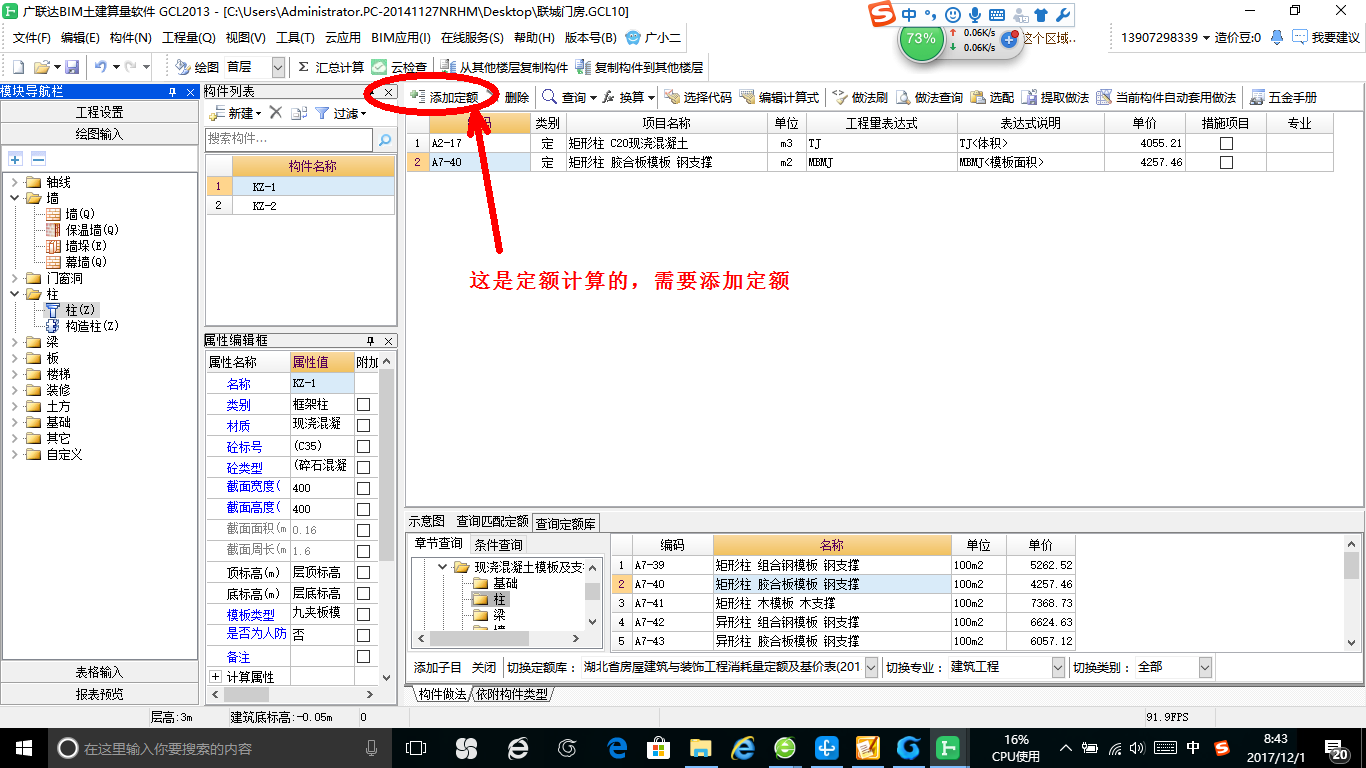Open the 切换定额库 dropdown
The image size is (1366, 768).
tap(870, 666)
